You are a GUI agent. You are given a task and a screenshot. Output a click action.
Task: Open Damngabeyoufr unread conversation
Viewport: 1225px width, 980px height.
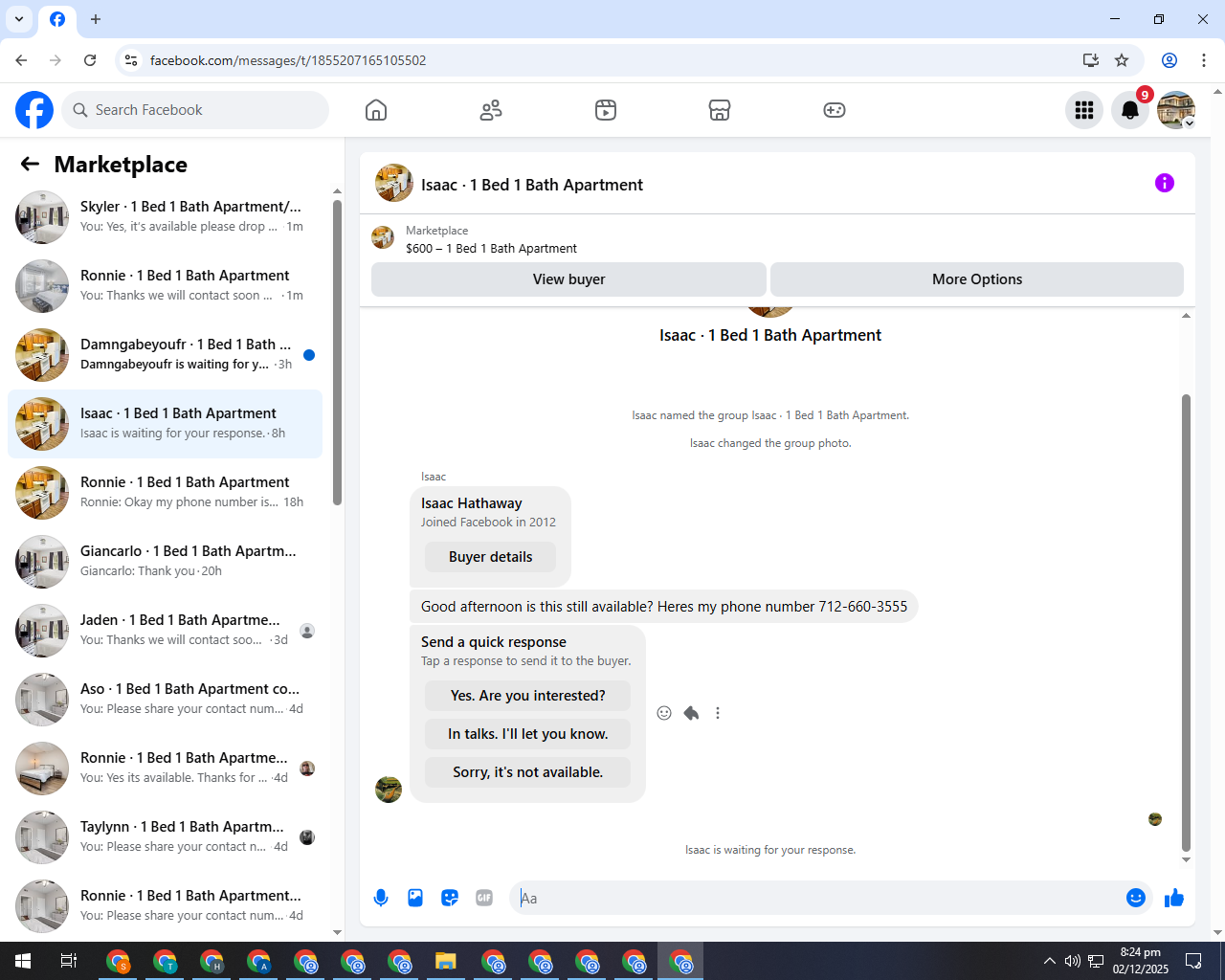coord(165,355)
